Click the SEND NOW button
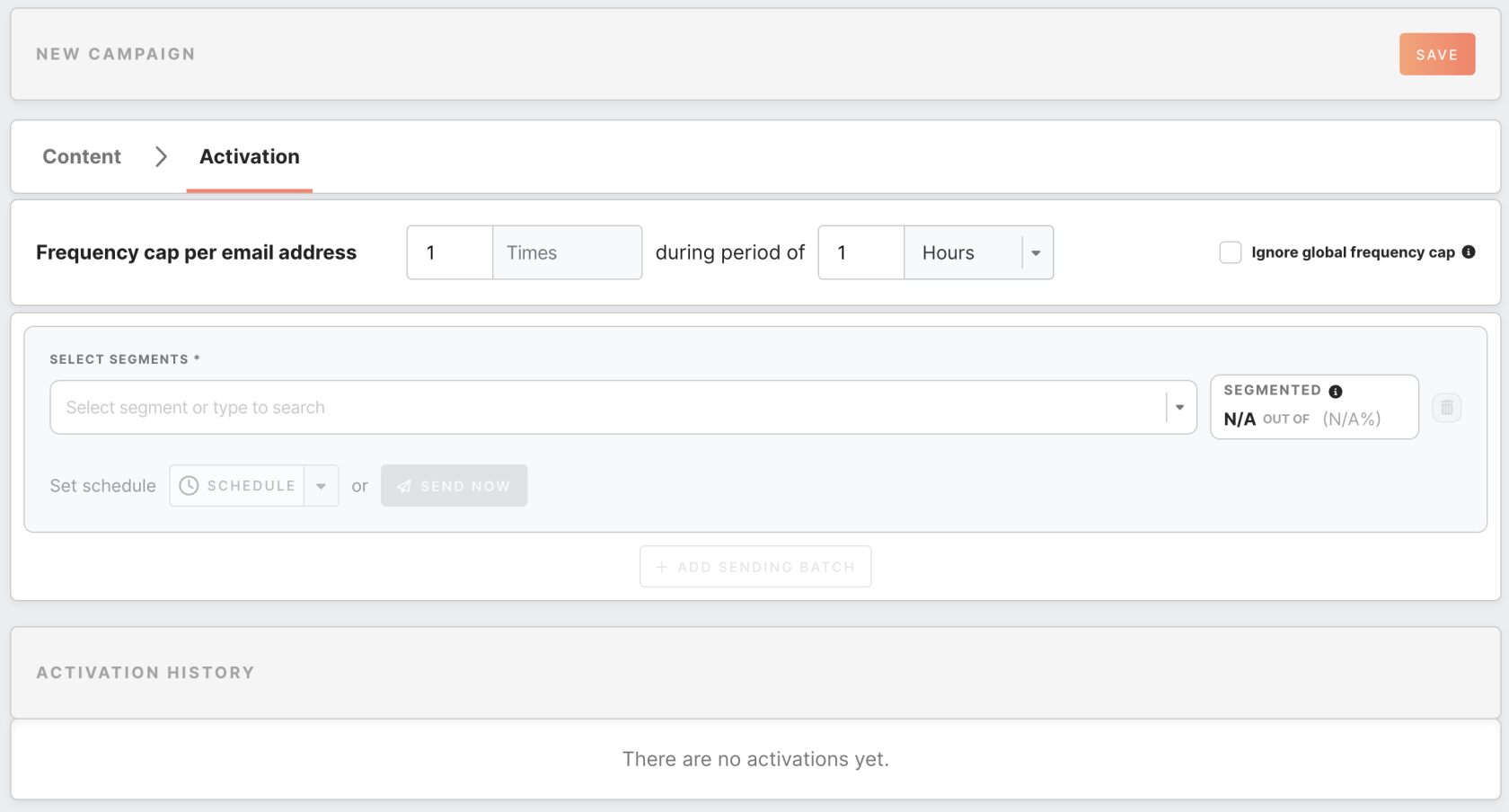 454,486
